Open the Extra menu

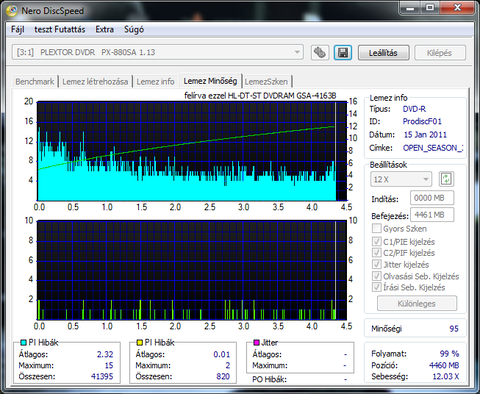coord(105,30)
